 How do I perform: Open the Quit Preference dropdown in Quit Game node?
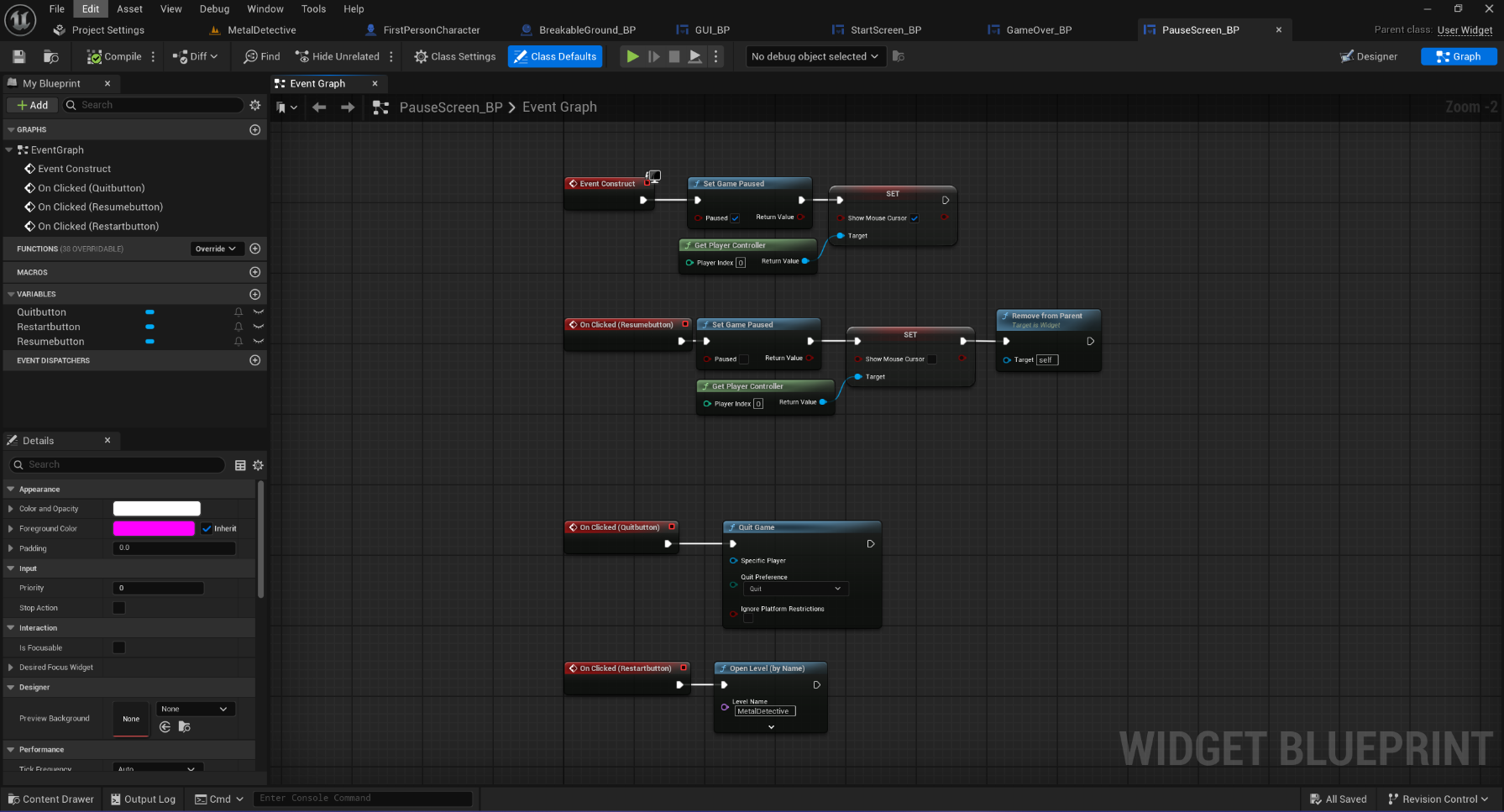(794, 589)
